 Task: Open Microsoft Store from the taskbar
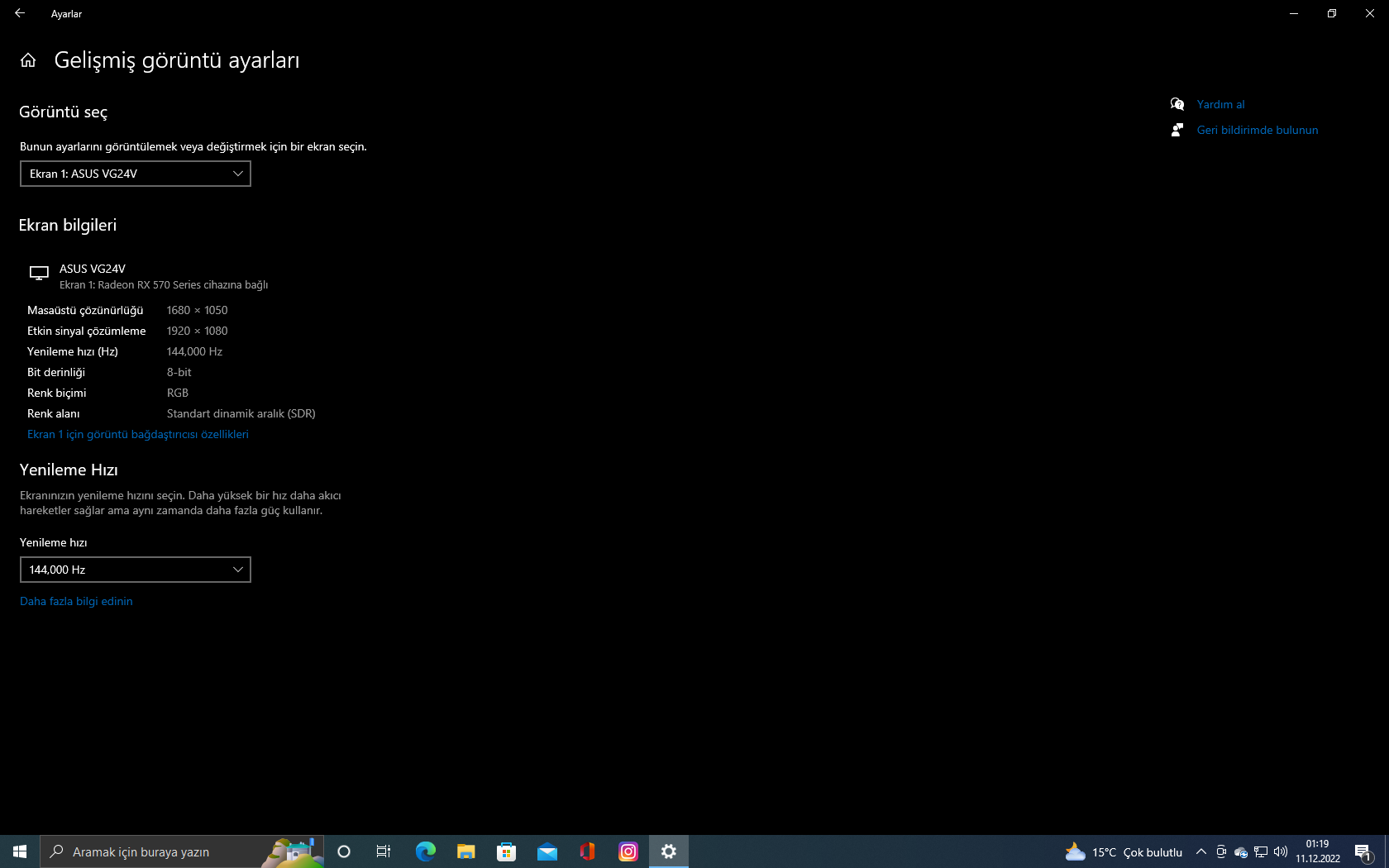506,851
